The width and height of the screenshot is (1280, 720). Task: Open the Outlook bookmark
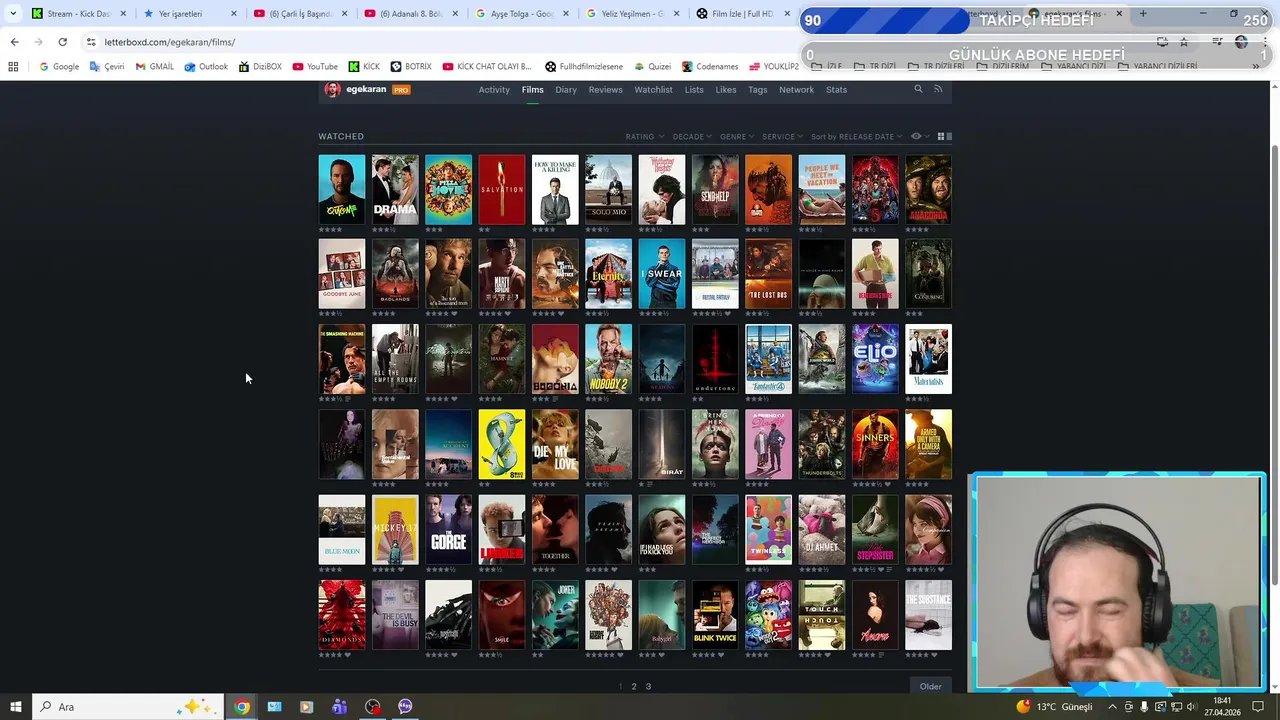pyautogui.click(x=206, y=66)
